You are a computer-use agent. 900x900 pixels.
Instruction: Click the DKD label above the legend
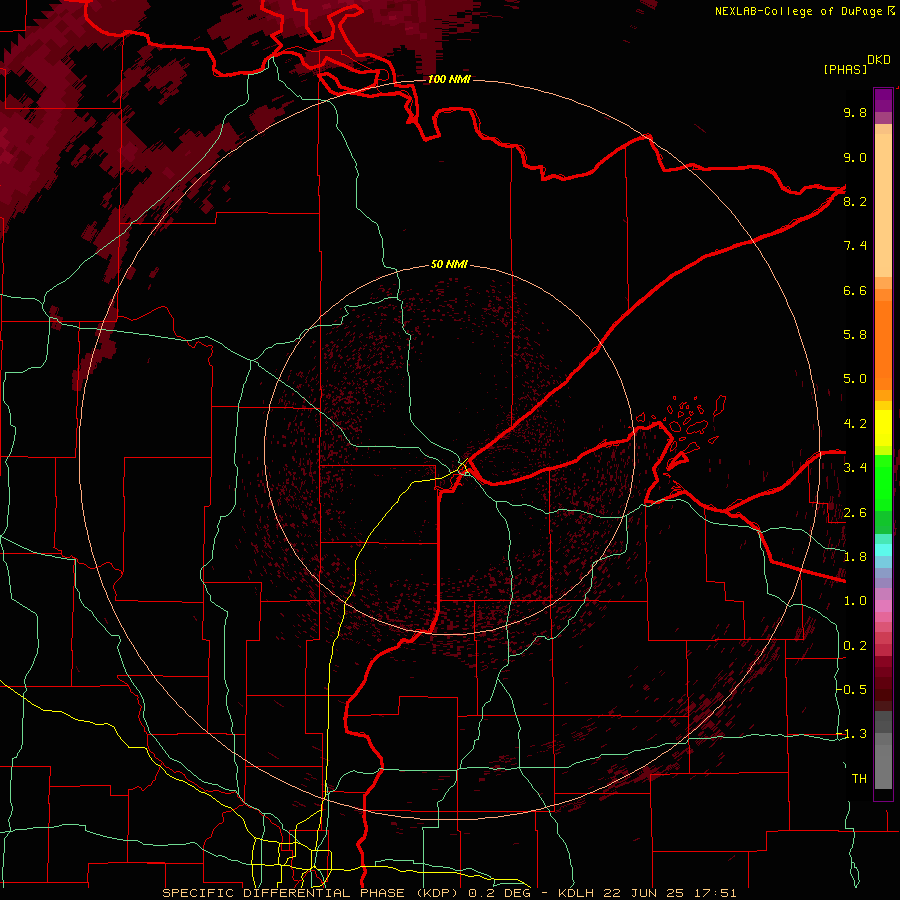(x=879, y=60)
